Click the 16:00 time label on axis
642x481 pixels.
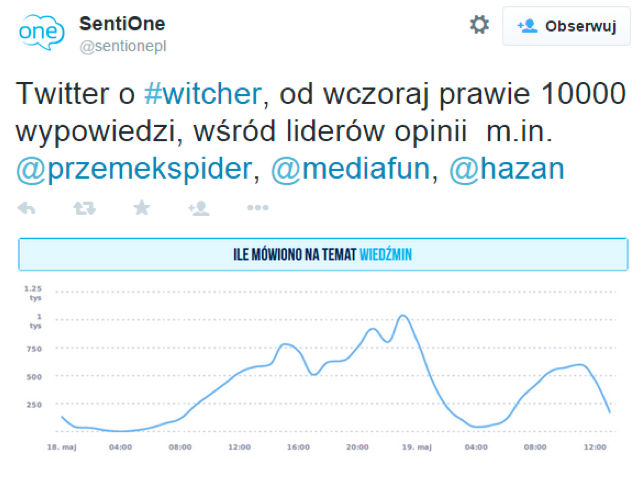[x=299, y=446]
